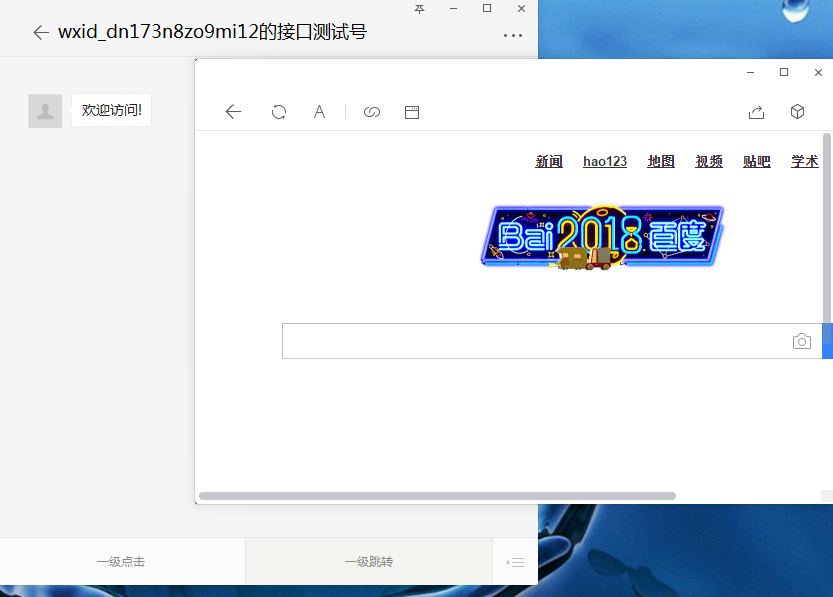Image resolution: width=833 pixels, height=597 pixels.
Task: Click the gray contact avatar in chat
Action: click(45, 111)
